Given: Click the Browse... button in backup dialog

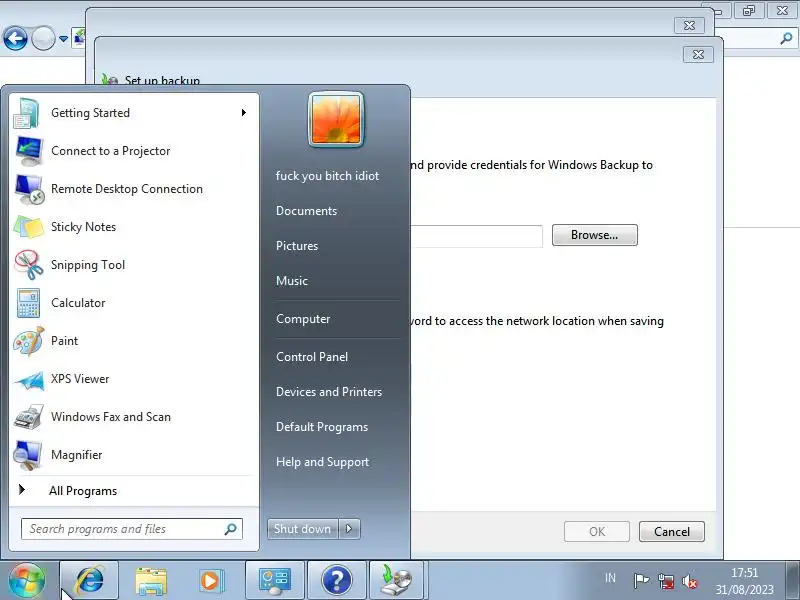Looking at the screenshot, I should pyautogui.click(x=594, y=235).
